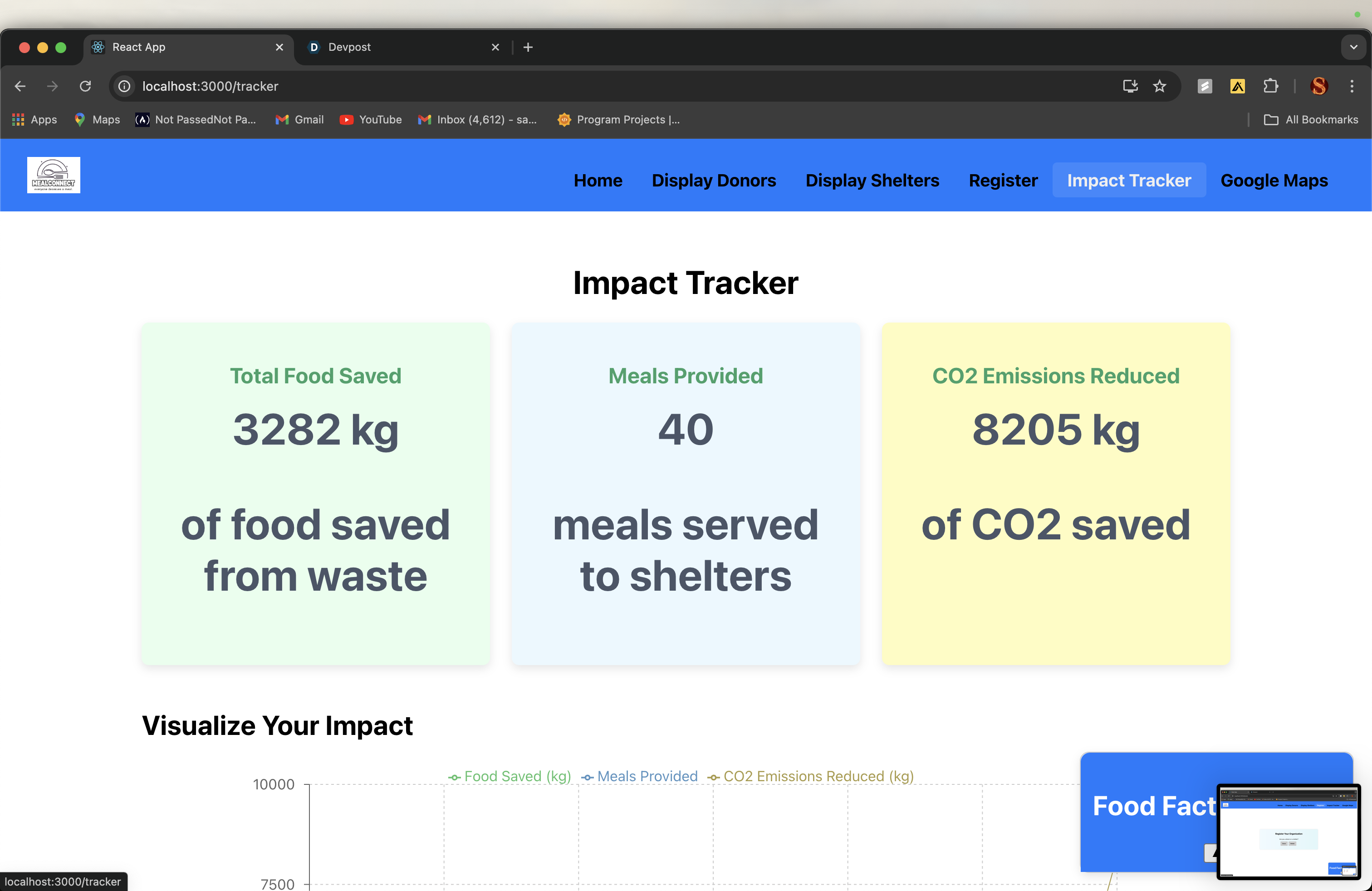Viewport: 1372px width, 891px height.
Task: Open the Extensions puzzle icon
Action: pos(1270,87)
